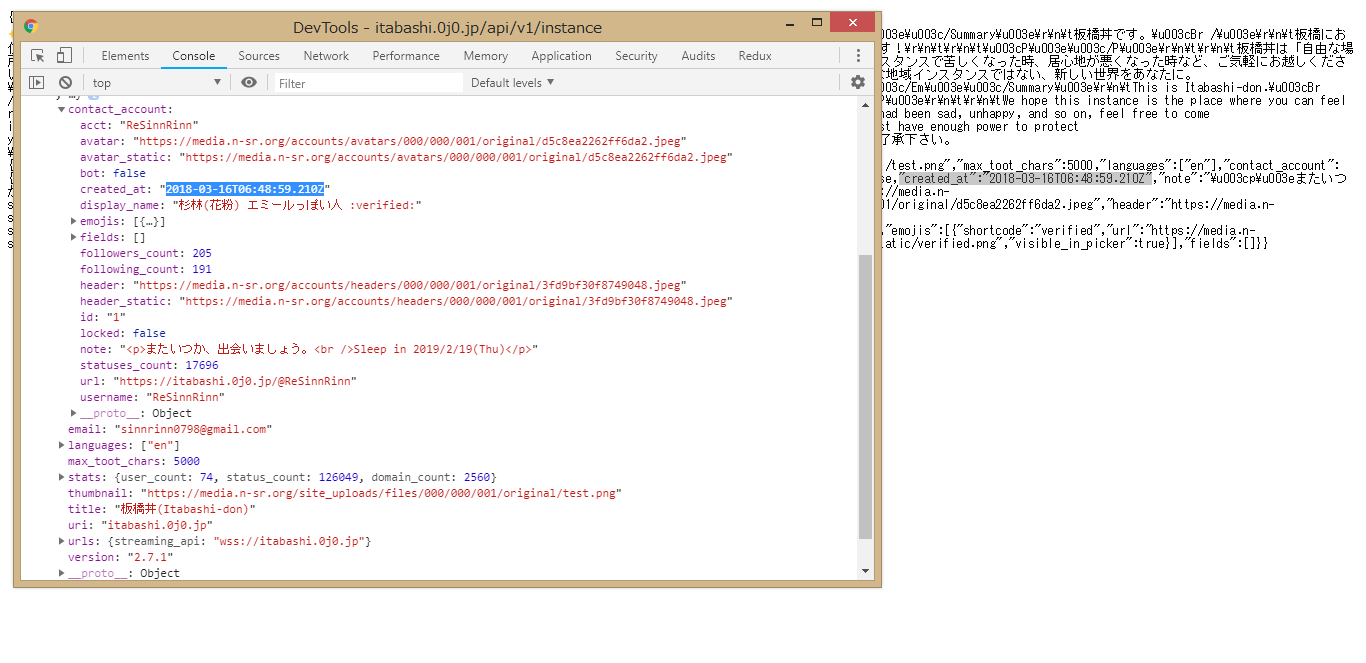Expand the languages array
Viewport: 1366px width, 663px height.
(x=61, y=445)
